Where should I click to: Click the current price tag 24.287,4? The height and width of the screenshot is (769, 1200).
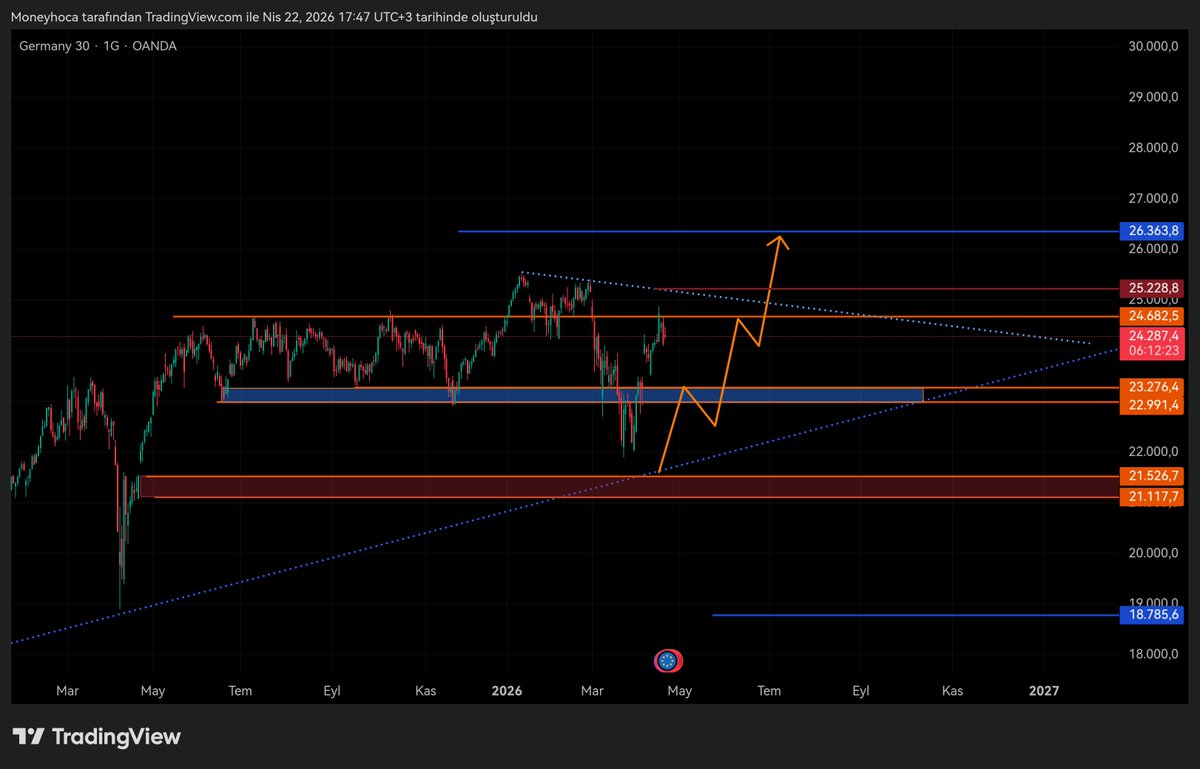pos(1155,336)
